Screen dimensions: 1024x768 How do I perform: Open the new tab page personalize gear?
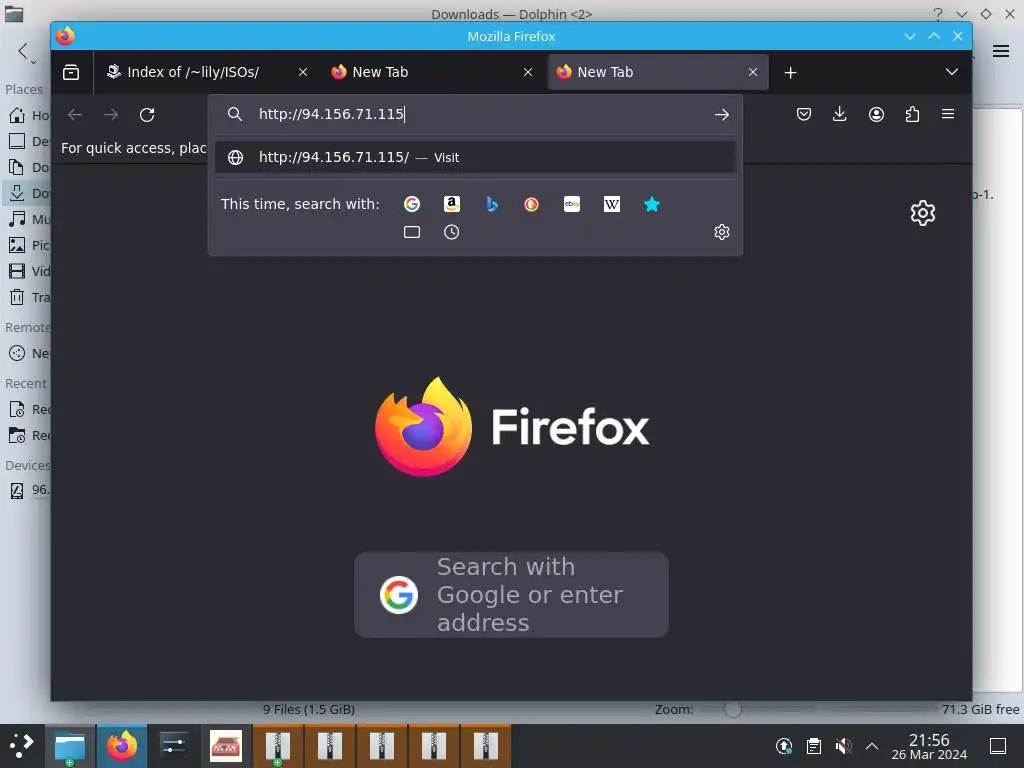coord(923,213)
